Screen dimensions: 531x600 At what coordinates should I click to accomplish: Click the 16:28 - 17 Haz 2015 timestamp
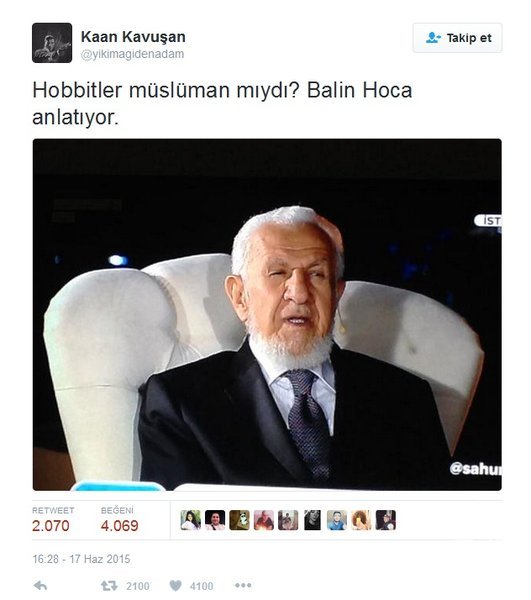pos(81,559)
